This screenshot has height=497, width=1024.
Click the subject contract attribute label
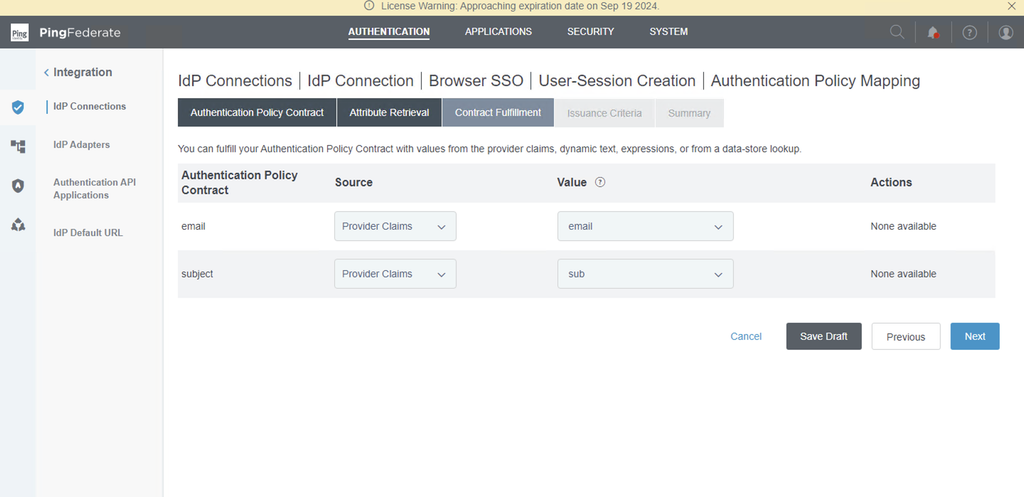click(x=197, y=274)
